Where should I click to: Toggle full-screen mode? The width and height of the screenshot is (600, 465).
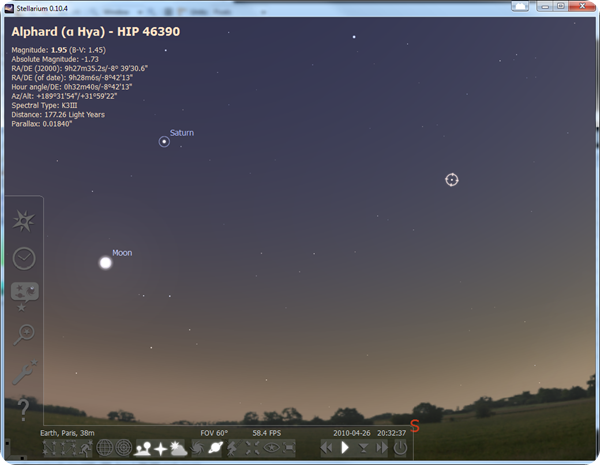[289, 447]
